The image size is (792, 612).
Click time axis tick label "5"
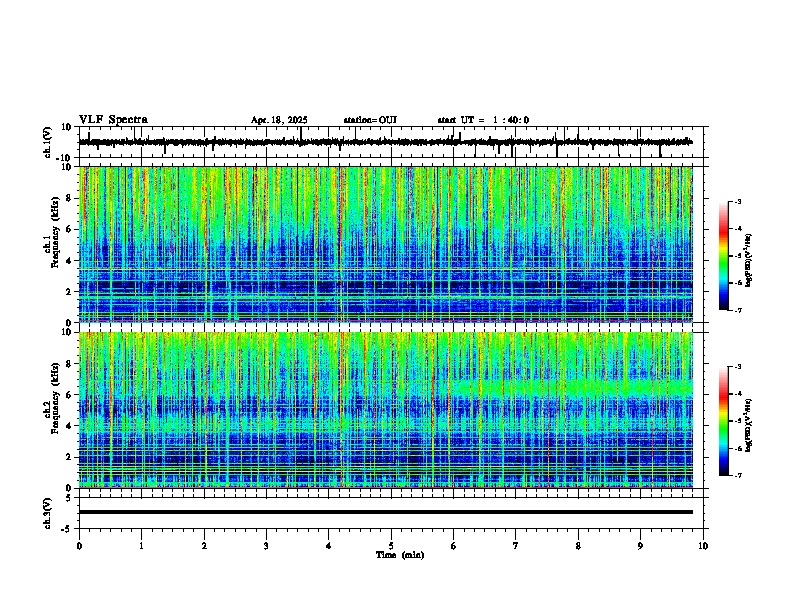pos(391,546)
